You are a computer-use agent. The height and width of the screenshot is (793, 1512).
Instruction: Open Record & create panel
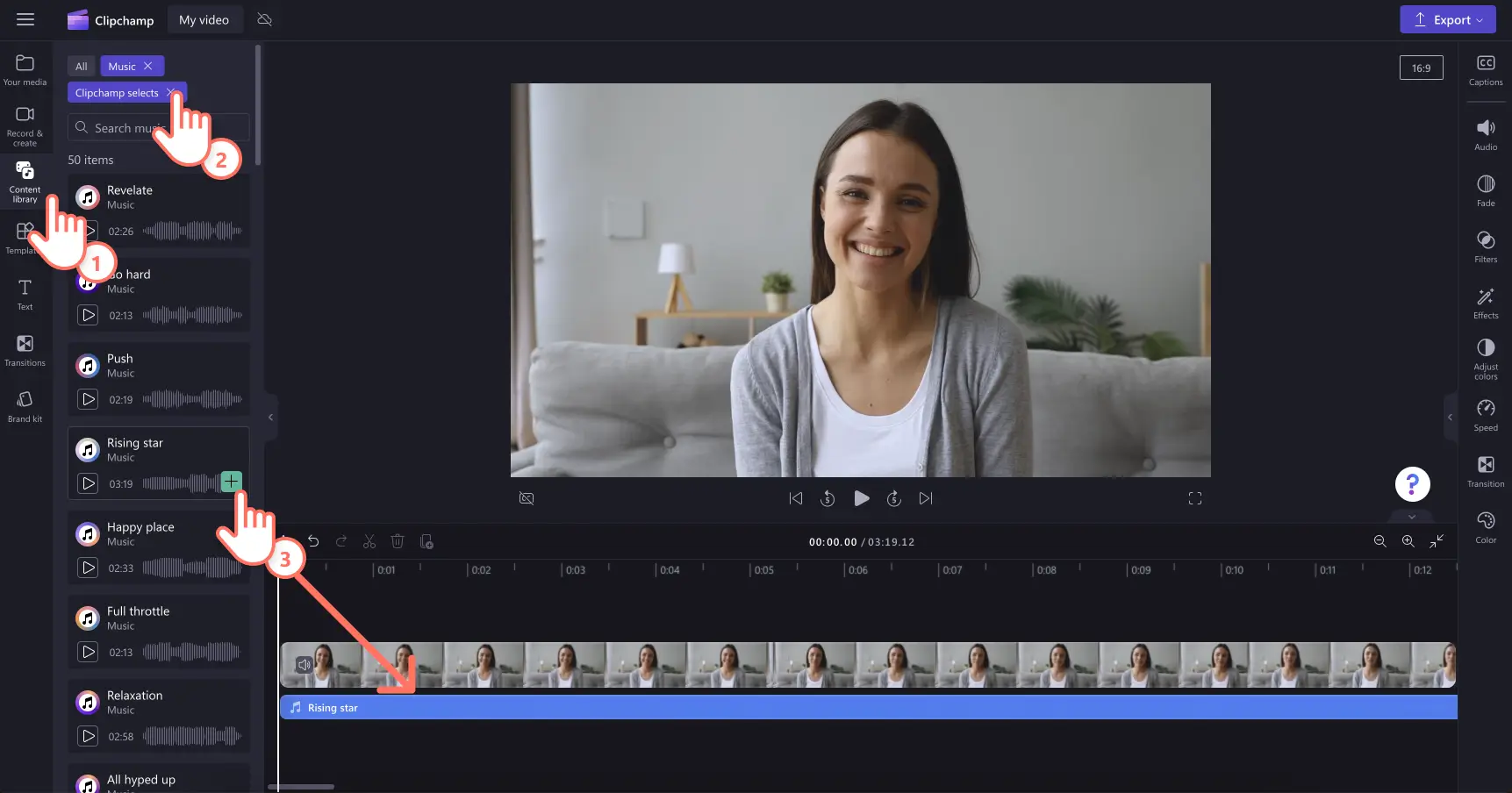tap(25, 125)
